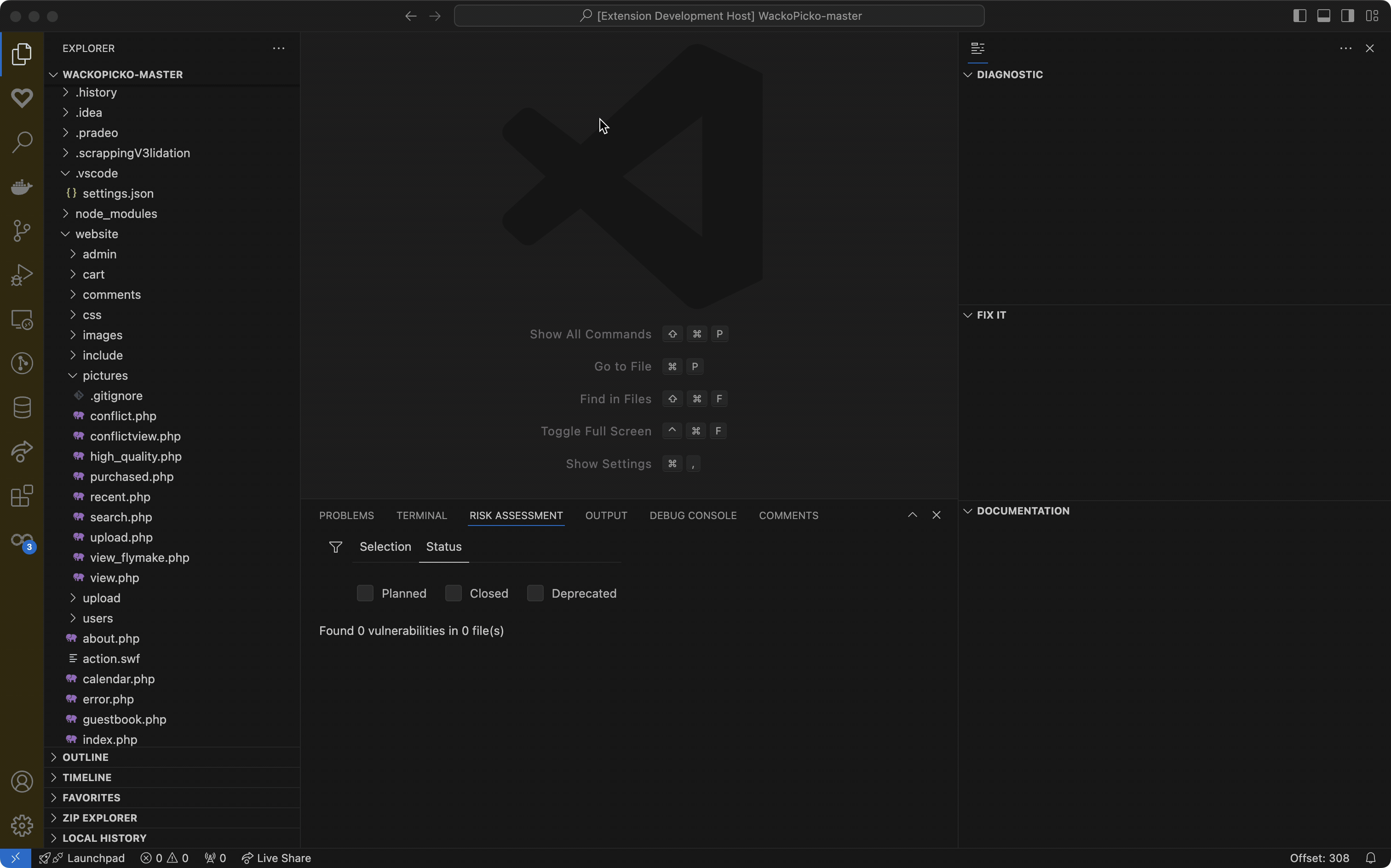Viewport: 1391px width, 868px height.
Task: Expand the admin folder
Action: (x=99, y=254)
